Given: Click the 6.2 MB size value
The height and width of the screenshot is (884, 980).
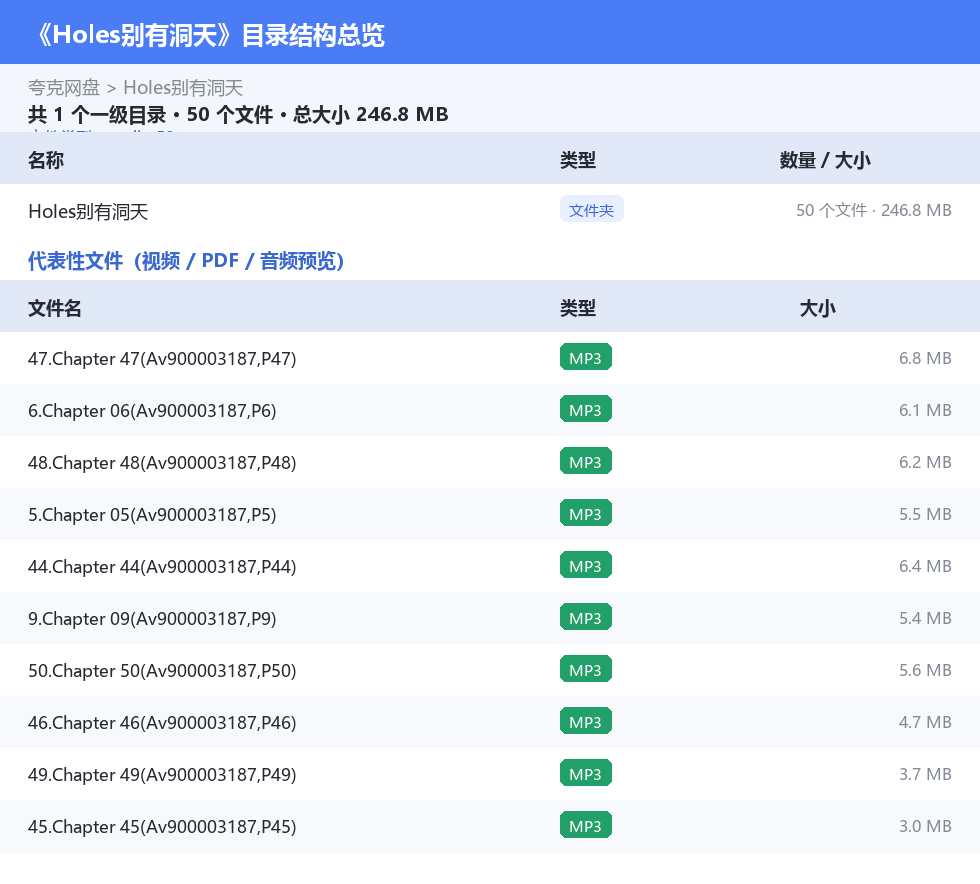Looking at the screenshot, I should pyautogui.click(x=925, y=462).
